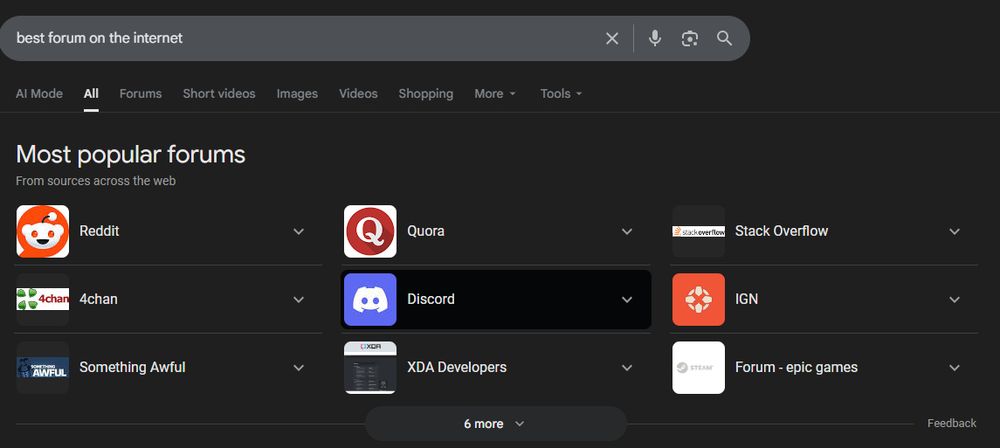Open the Tools dropdown
1000x448 pixels.
[x=561, y=94]
